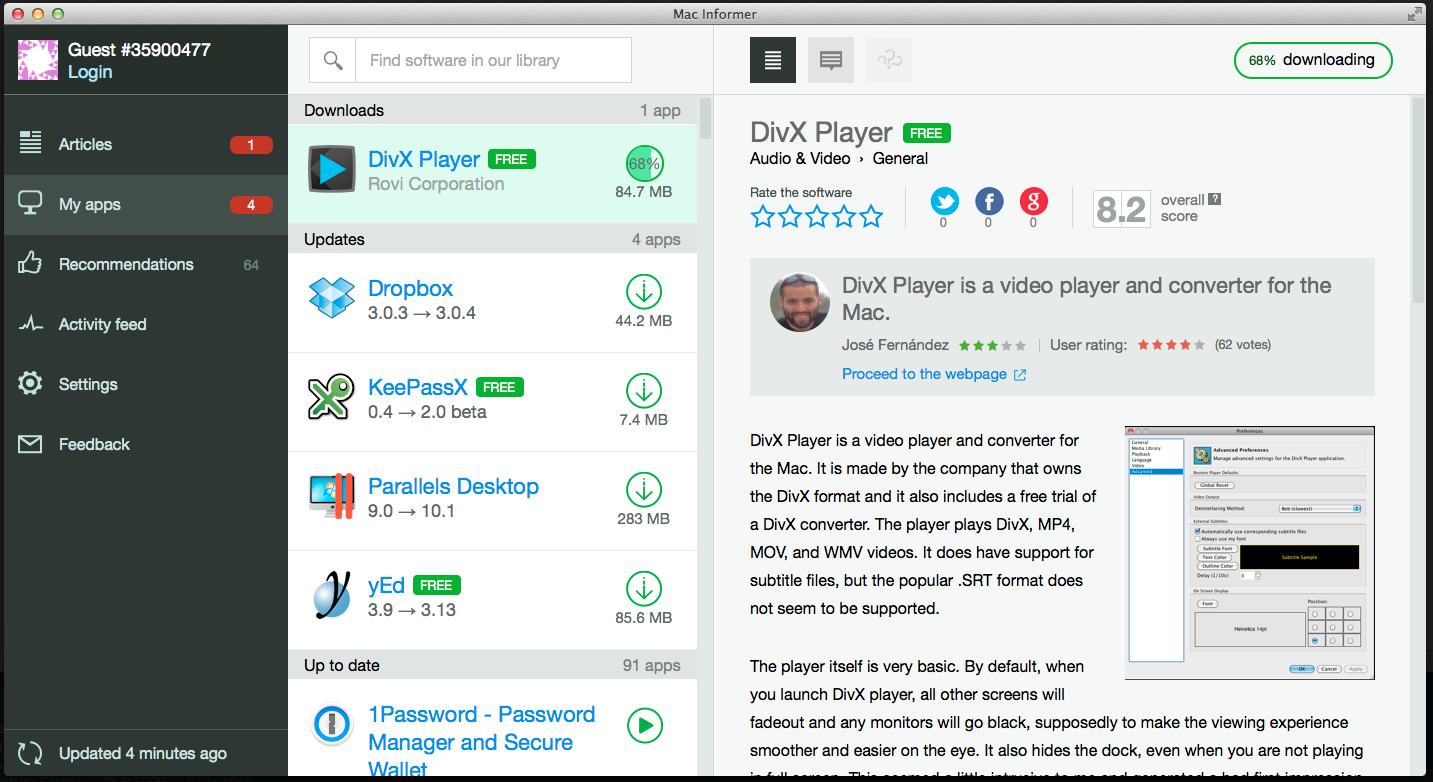Switch to the description view tab
1433x782 pixels.
pyautogui.click(x=773, y=60)
